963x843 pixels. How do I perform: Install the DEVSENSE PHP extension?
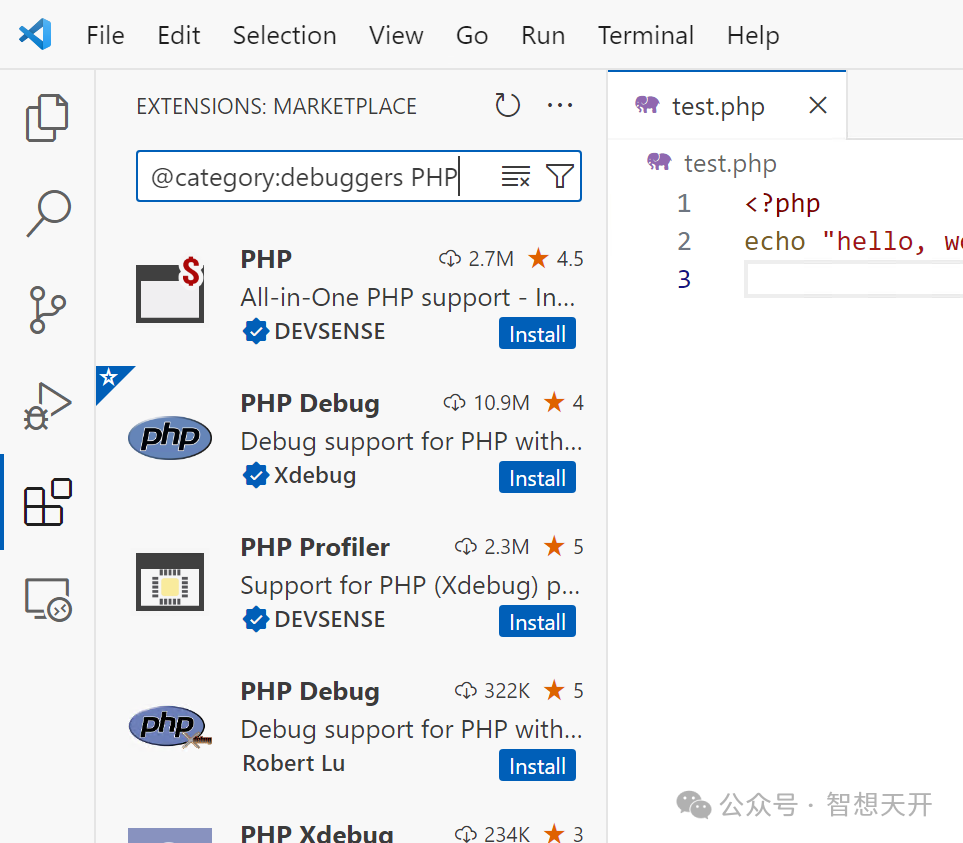[x=537, y=333]
